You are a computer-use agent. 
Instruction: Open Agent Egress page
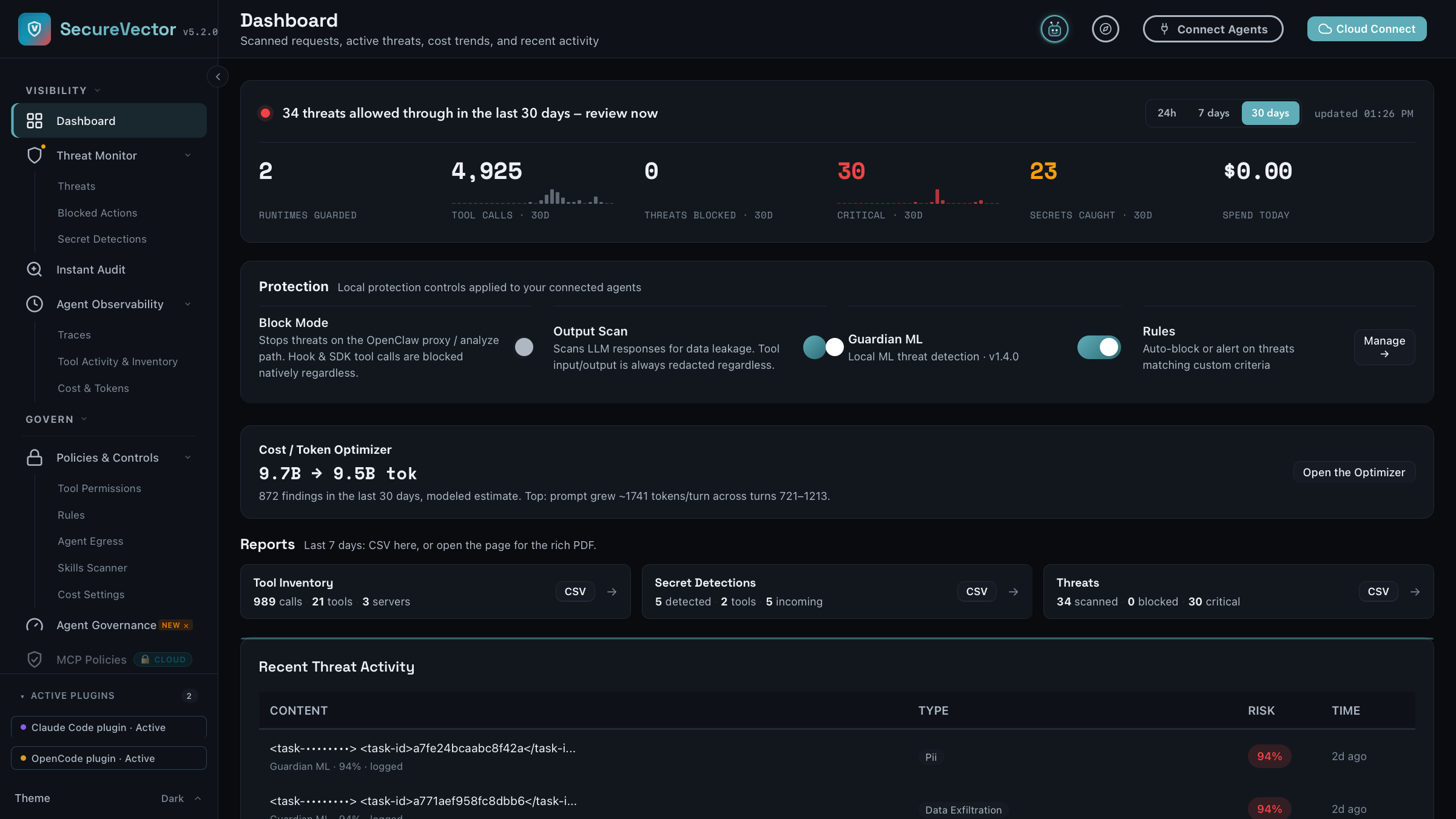coord(90,541)
